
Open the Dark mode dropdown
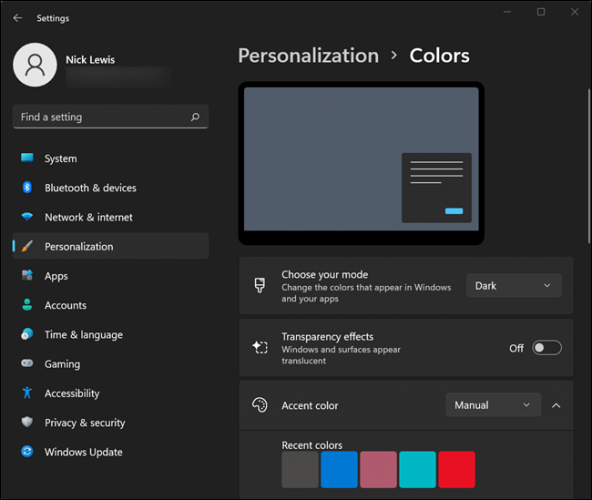[513, 285]
